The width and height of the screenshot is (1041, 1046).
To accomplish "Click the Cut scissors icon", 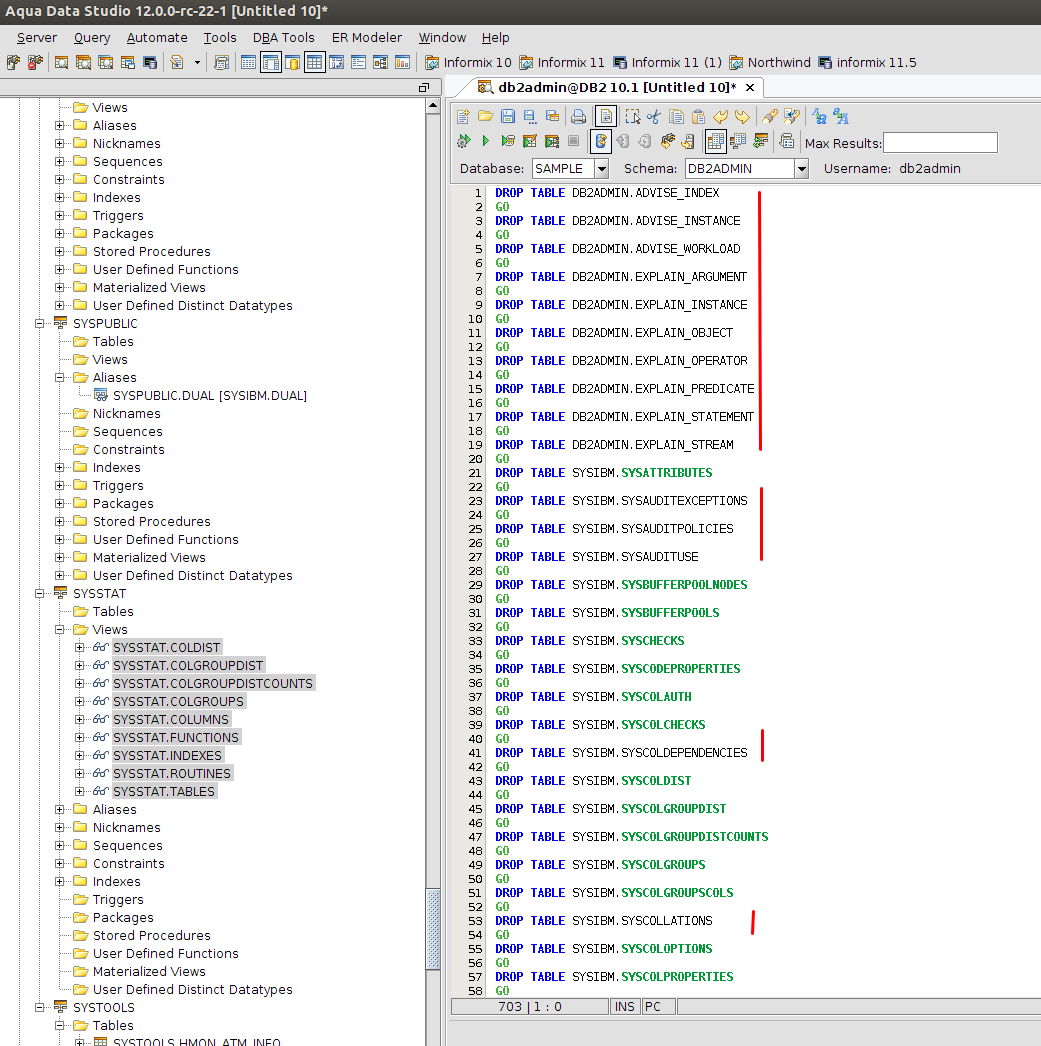I will pos(654,116).
